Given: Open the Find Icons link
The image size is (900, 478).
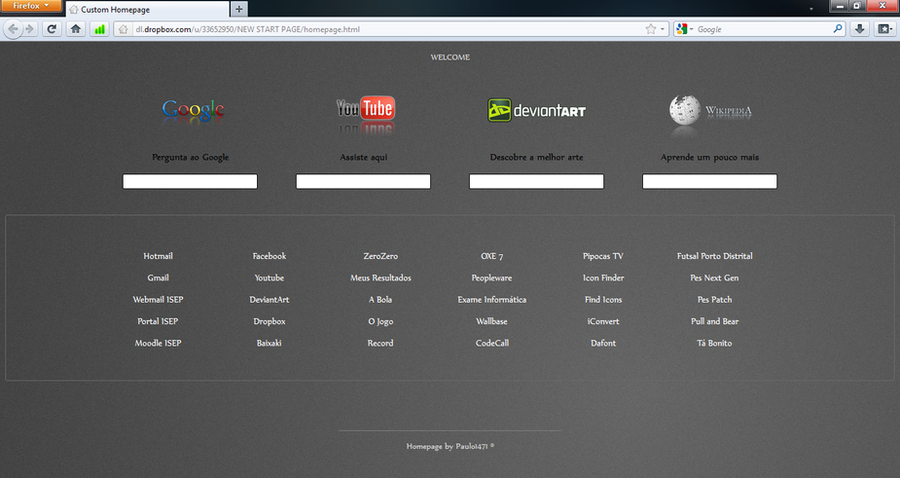Looking at the screenshot, I should tap(603, 300).
